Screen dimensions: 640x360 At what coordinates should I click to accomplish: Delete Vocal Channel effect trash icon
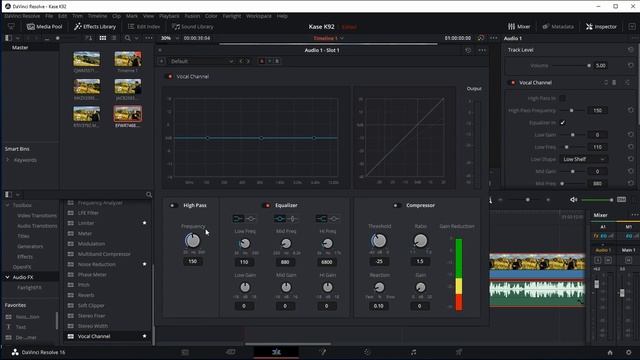click(x=614, y=82)
